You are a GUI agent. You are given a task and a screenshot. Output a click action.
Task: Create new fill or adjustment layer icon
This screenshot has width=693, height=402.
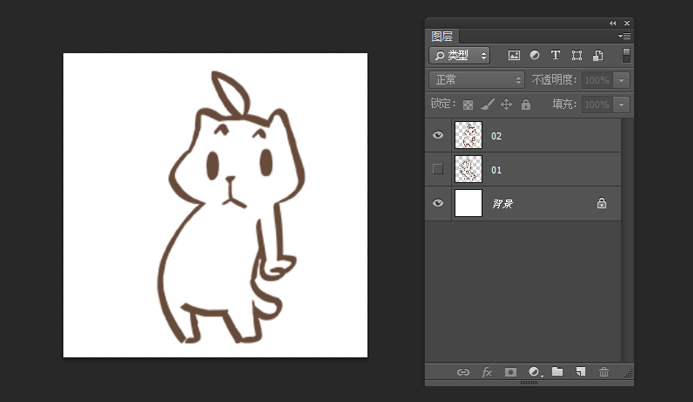pos(534,372)
